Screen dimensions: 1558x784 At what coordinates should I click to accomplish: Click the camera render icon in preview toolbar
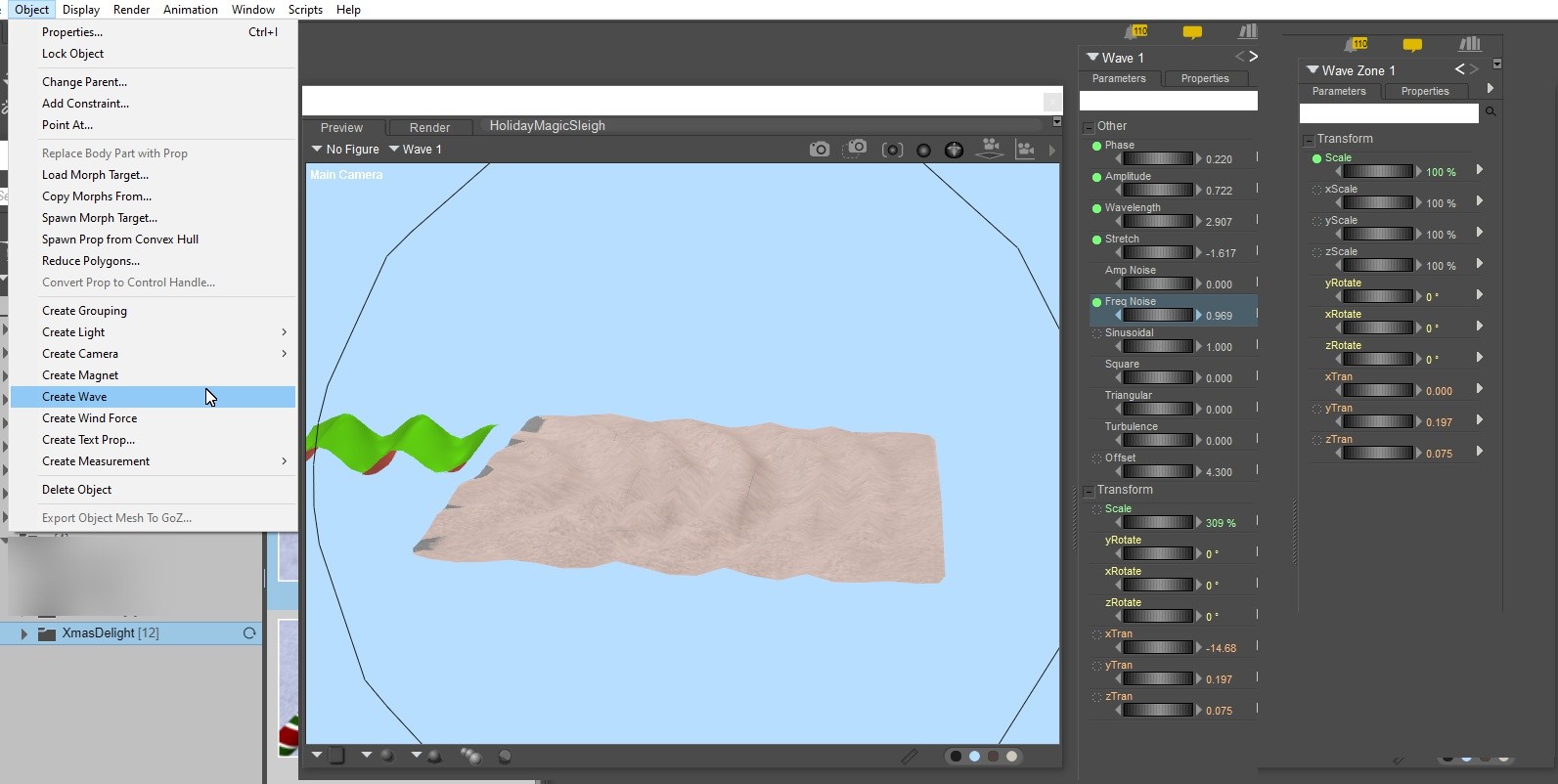[820, 150]
